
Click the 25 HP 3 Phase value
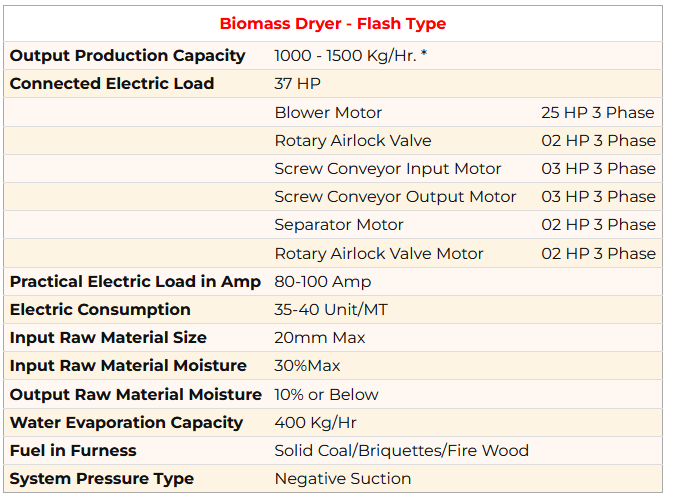(598, 113)
